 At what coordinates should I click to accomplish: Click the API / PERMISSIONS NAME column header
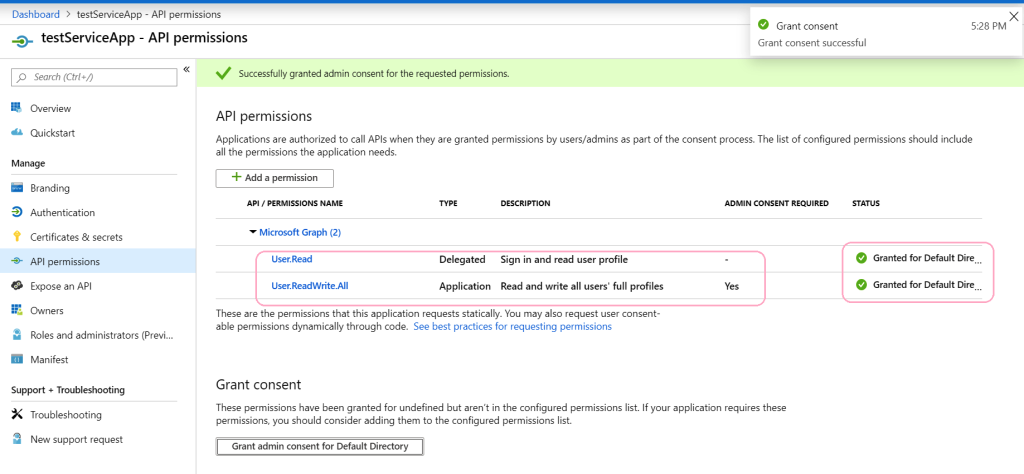(295, 204)
